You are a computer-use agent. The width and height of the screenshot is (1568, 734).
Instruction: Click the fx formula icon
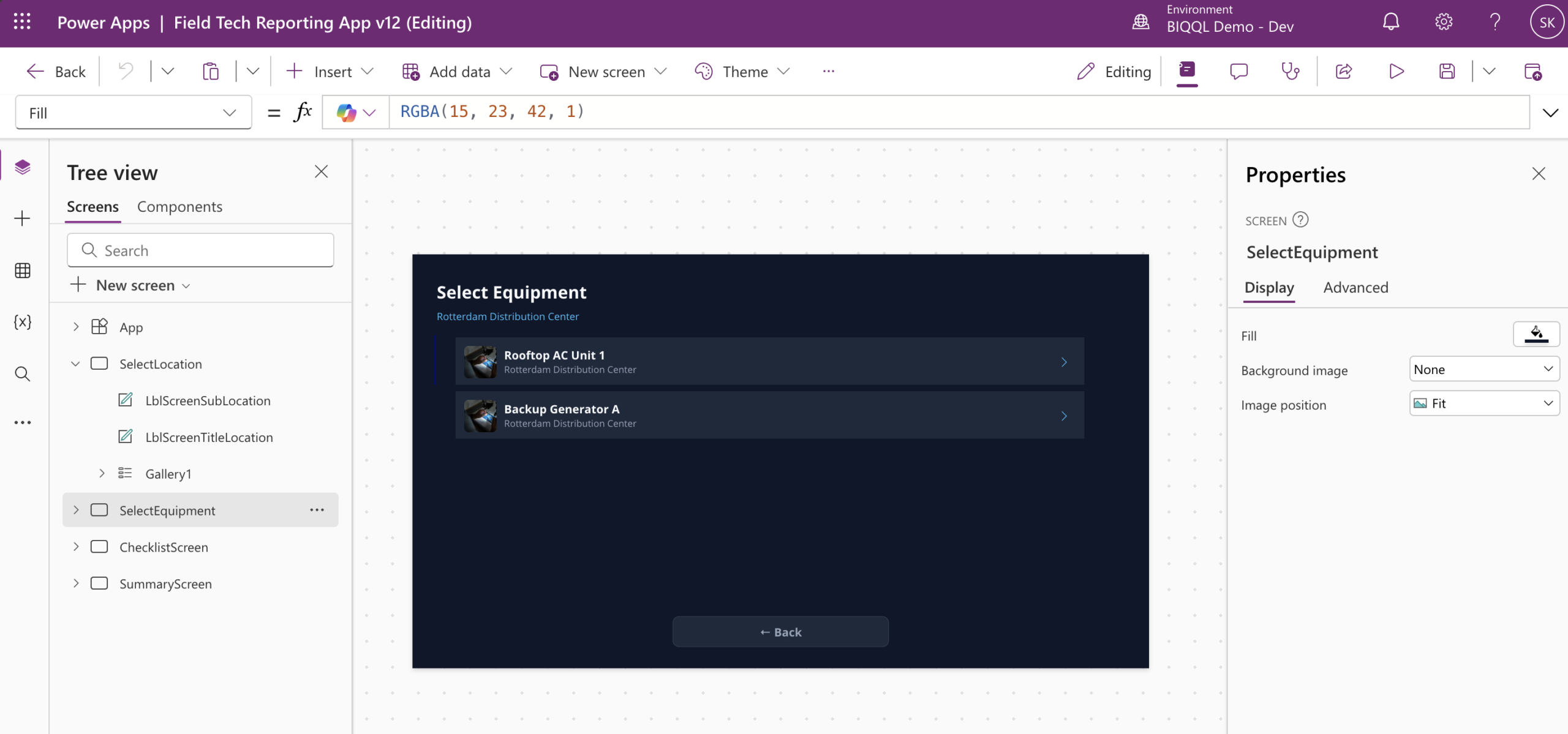coord(303,112)
